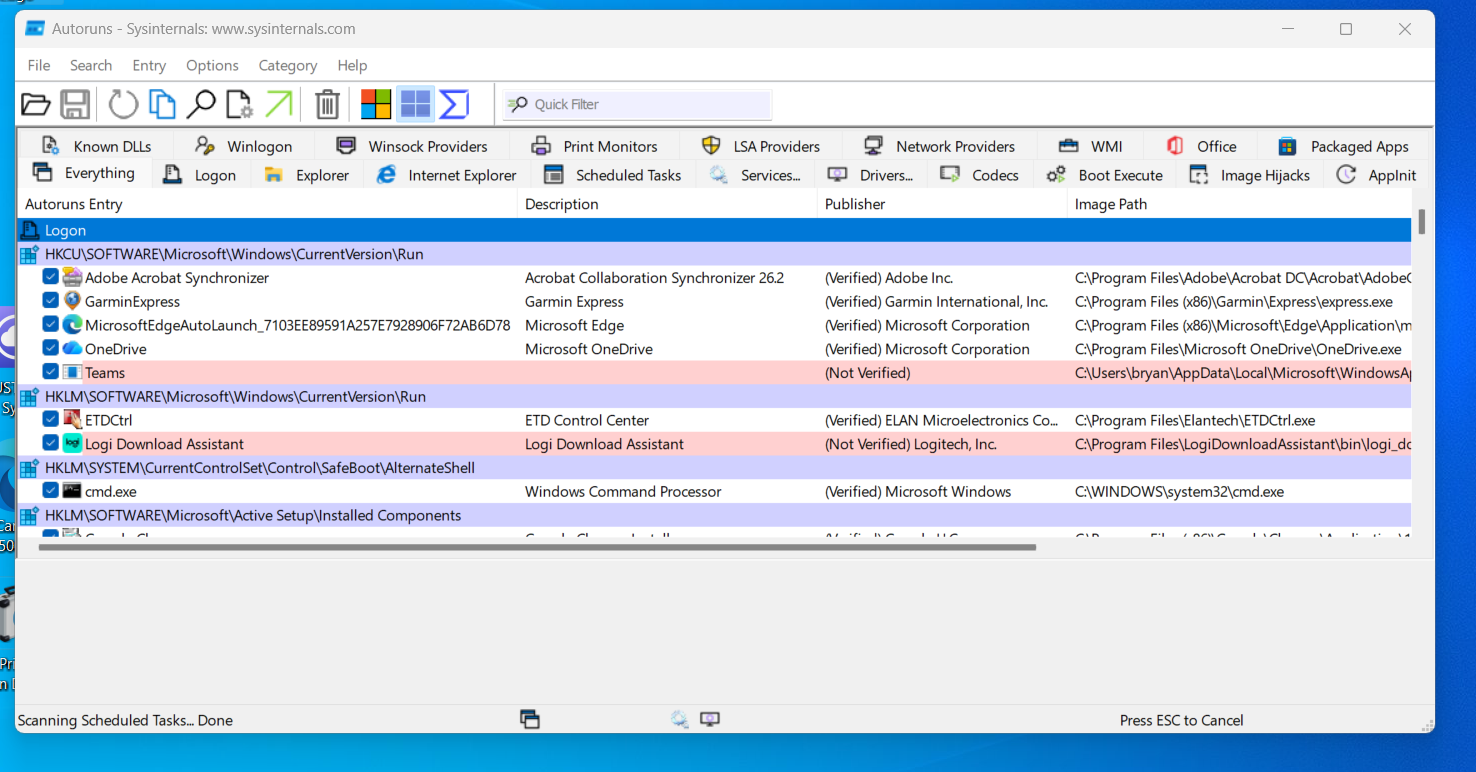Switch to the Scheduled Tasks tab
Image resolution: width=1476 pixels, height=772 pixels.
coord(614,175)
